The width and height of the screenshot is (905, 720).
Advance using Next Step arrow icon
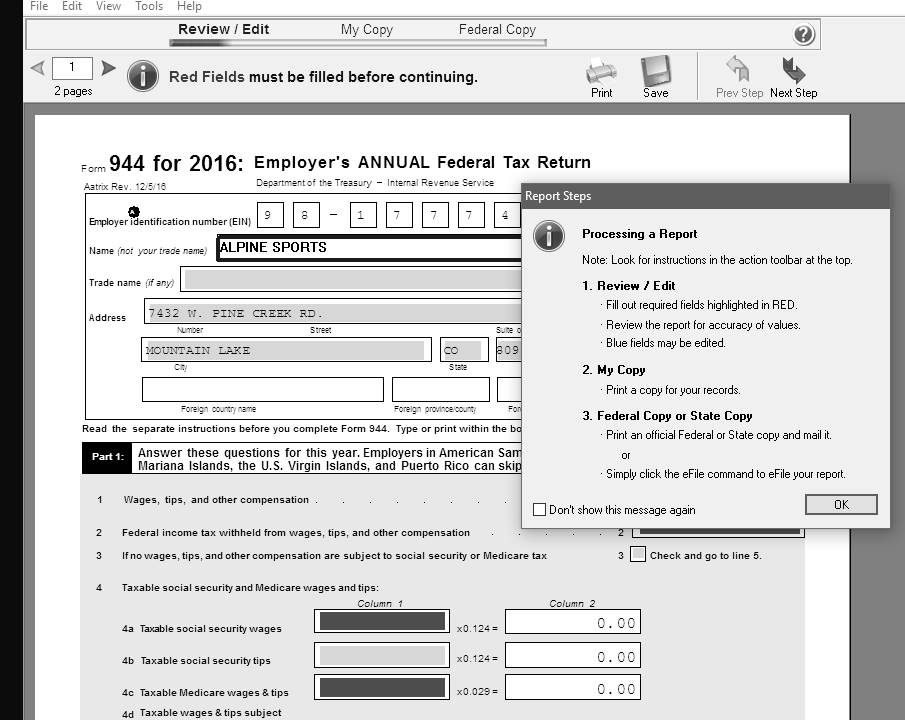pyautogui.click(x=793, y=71)
